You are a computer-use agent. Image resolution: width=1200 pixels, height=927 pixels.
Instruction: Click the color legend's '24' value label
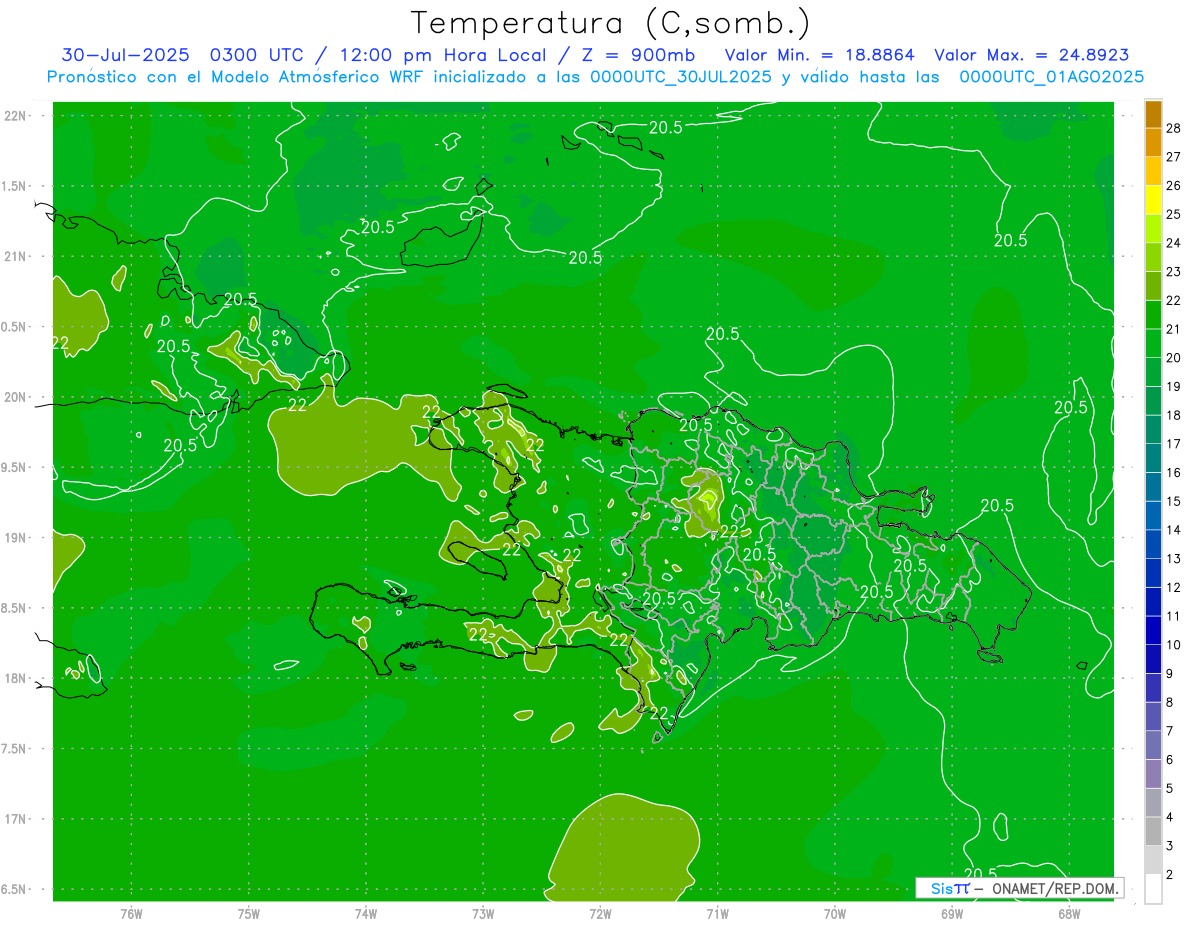pyautogui.click(x=1174, y=243)
